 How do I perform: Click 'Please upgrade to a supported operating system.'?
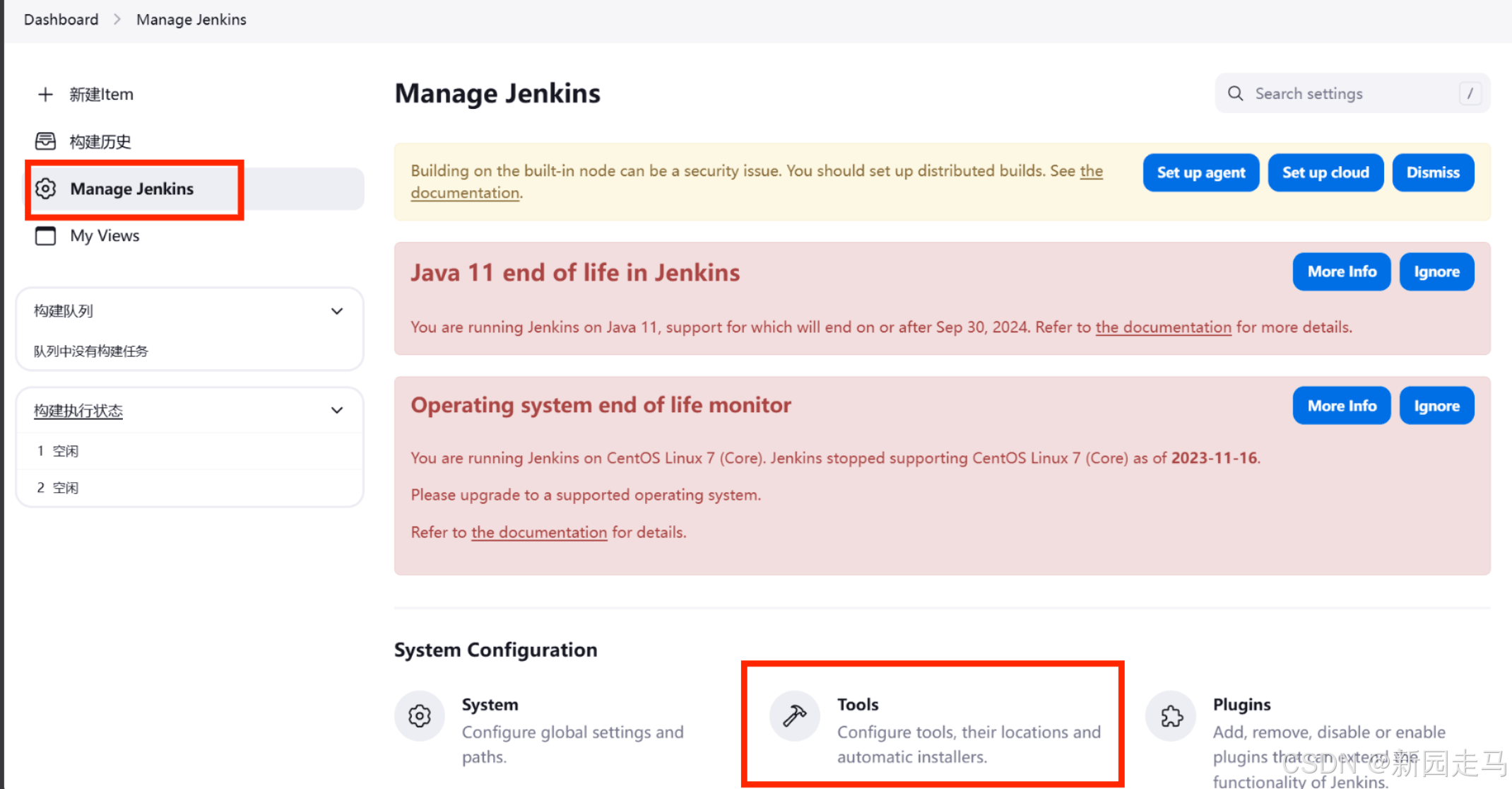coord(586,495)
